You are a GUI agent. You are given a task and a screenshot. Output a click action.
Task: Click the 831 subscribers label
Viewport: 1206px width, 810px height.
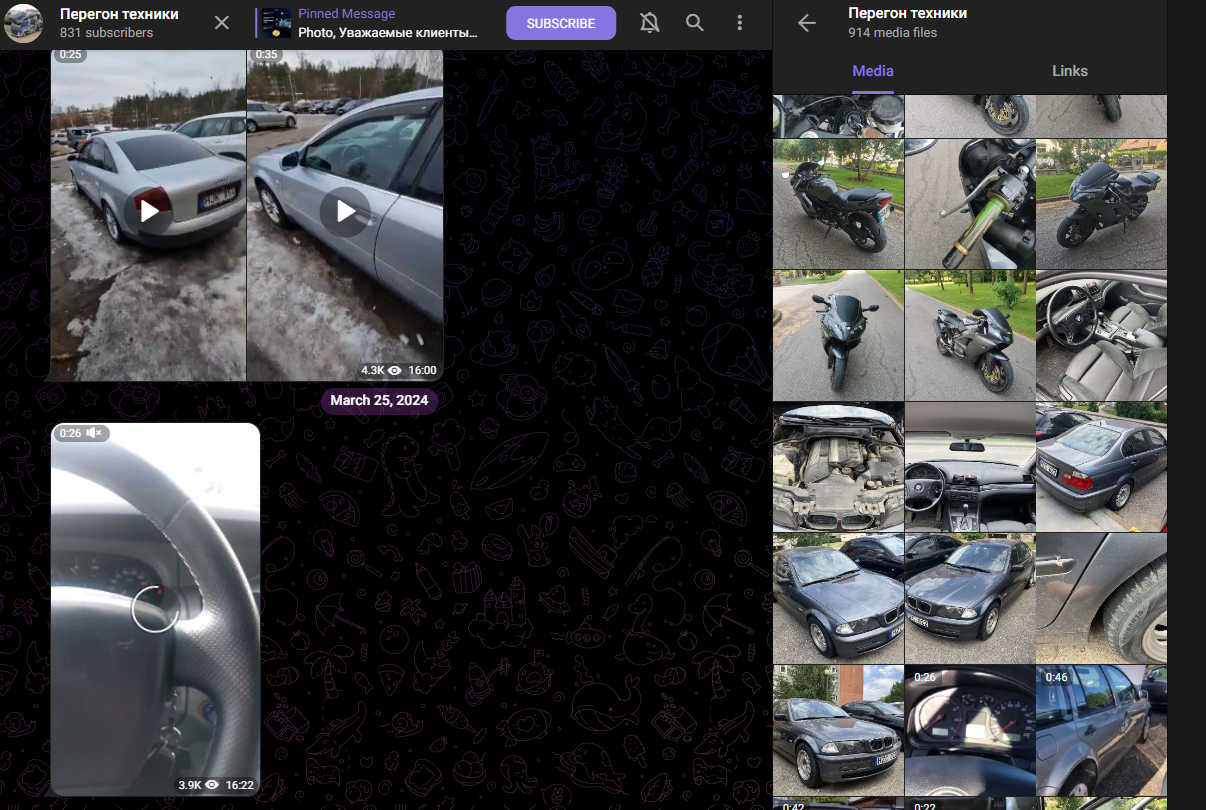(x=107, y=33)
